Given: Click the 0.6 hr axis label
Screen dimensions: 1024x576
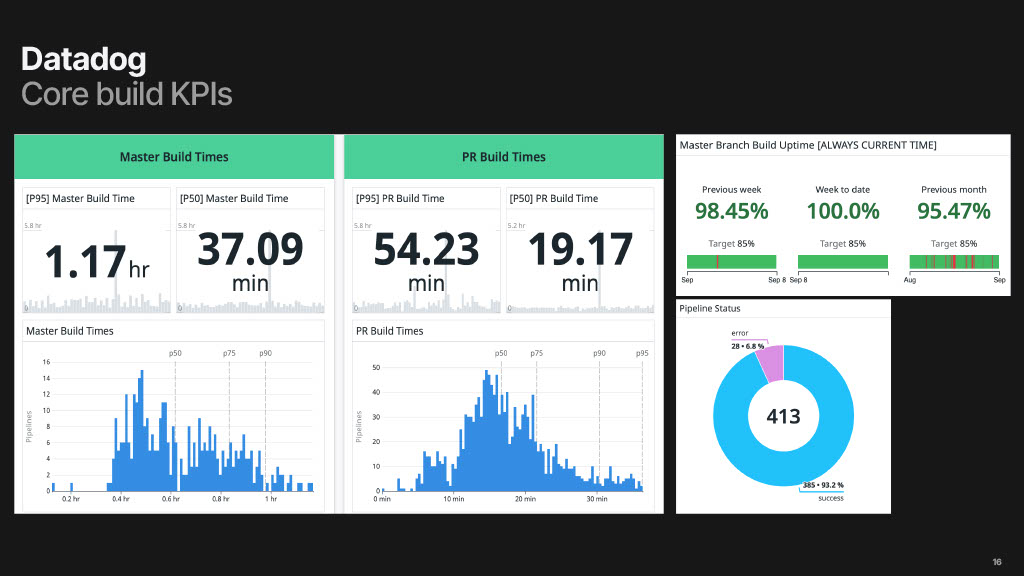Looking at the screenshot, I should [170, 499].
